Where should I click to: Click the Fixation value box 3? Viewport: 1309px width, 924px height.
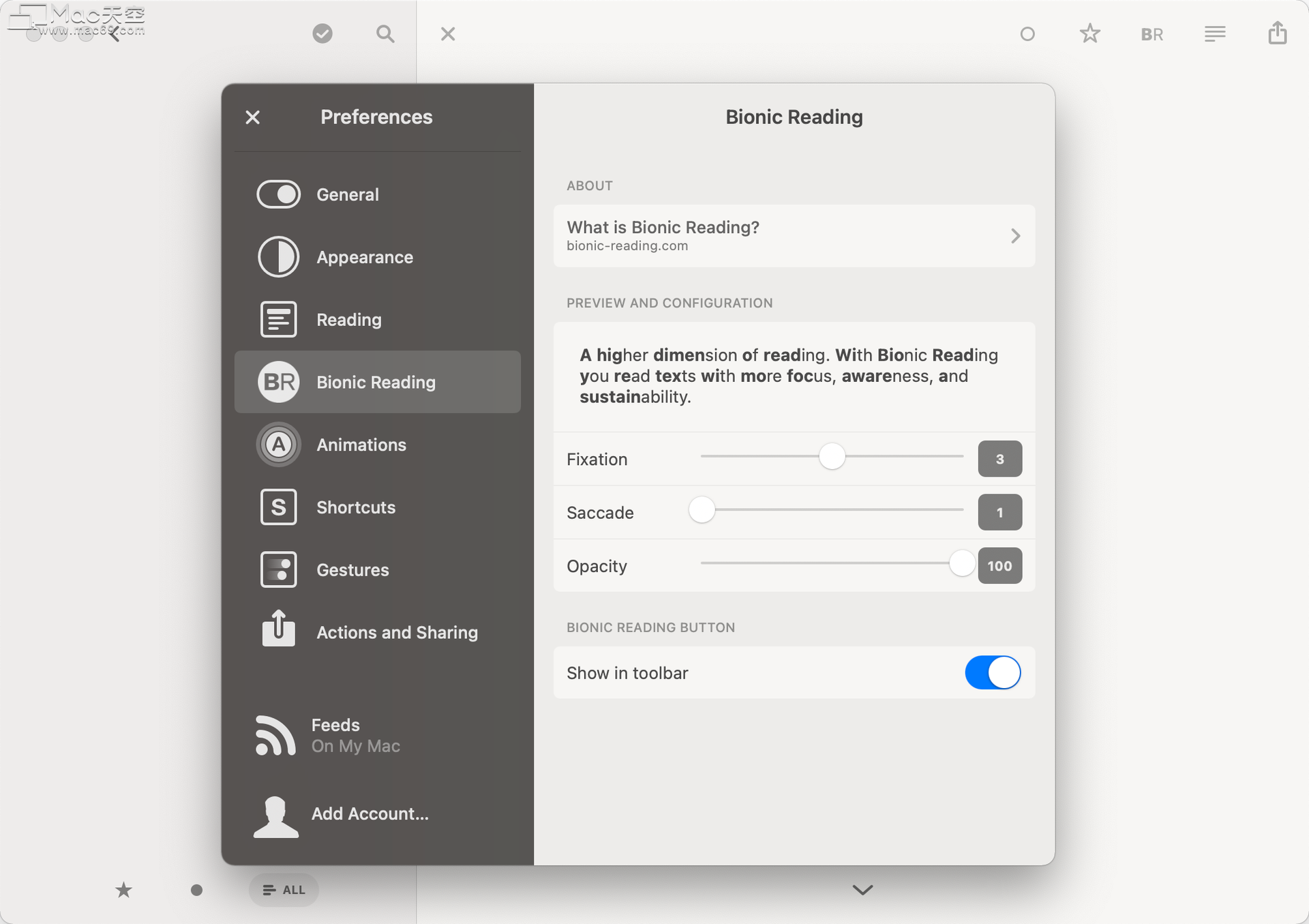coord(999,459)
